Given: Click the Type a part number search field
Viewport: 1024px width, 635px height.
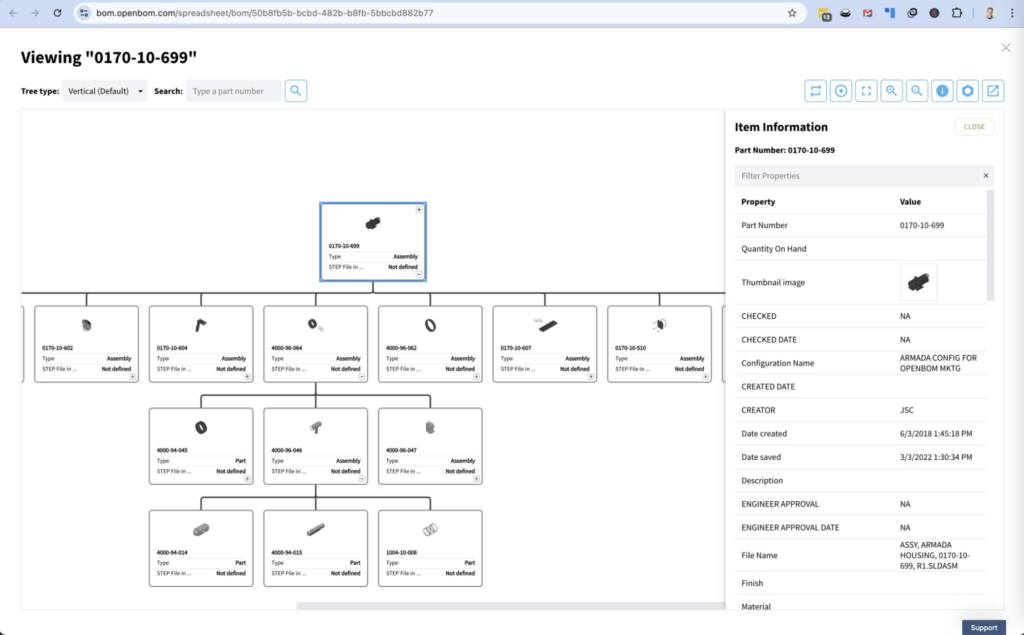Looking at the screenshot, I should [234, 91].
